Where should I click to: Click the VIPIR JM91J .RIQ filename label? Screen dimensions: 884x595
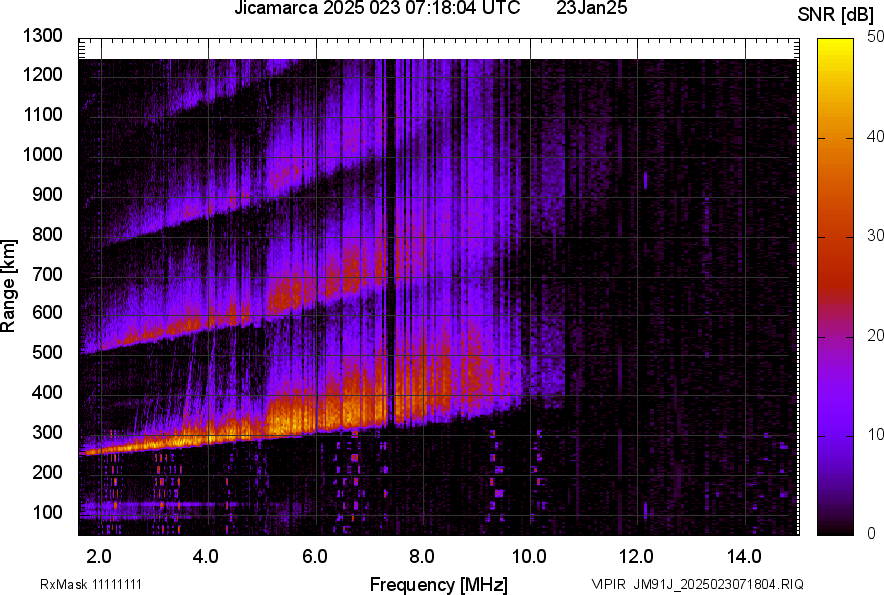coord(697,584)
